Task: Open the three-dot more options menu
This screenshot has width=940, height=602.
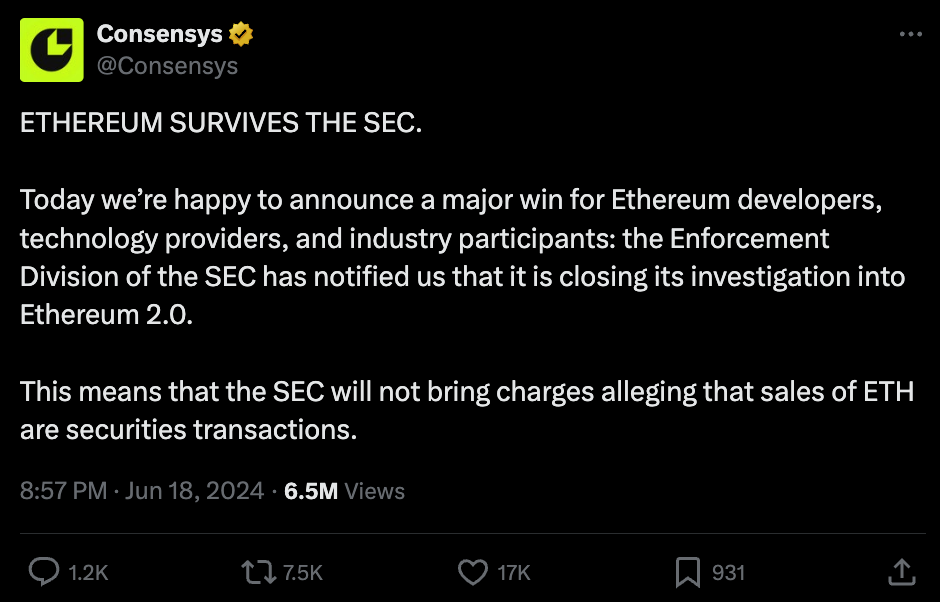Action: (x=911, y=34)
